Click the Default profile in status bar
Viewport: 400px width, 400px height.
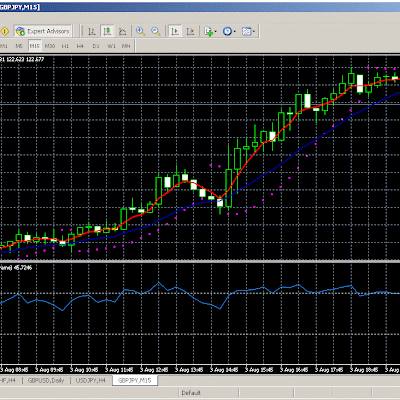[191, 393]
